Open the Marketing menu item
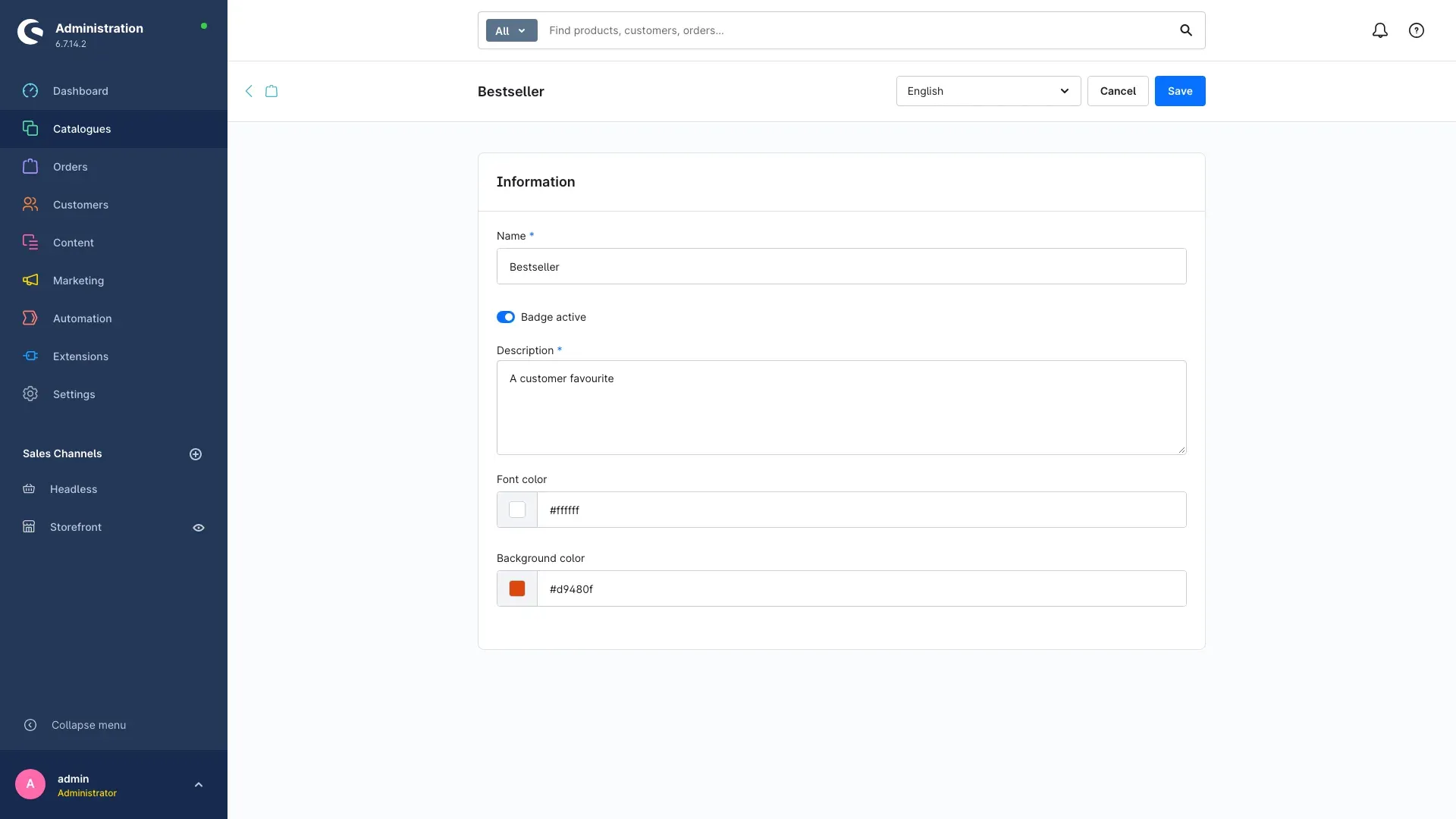1456x819 pixels. (114, 281)
